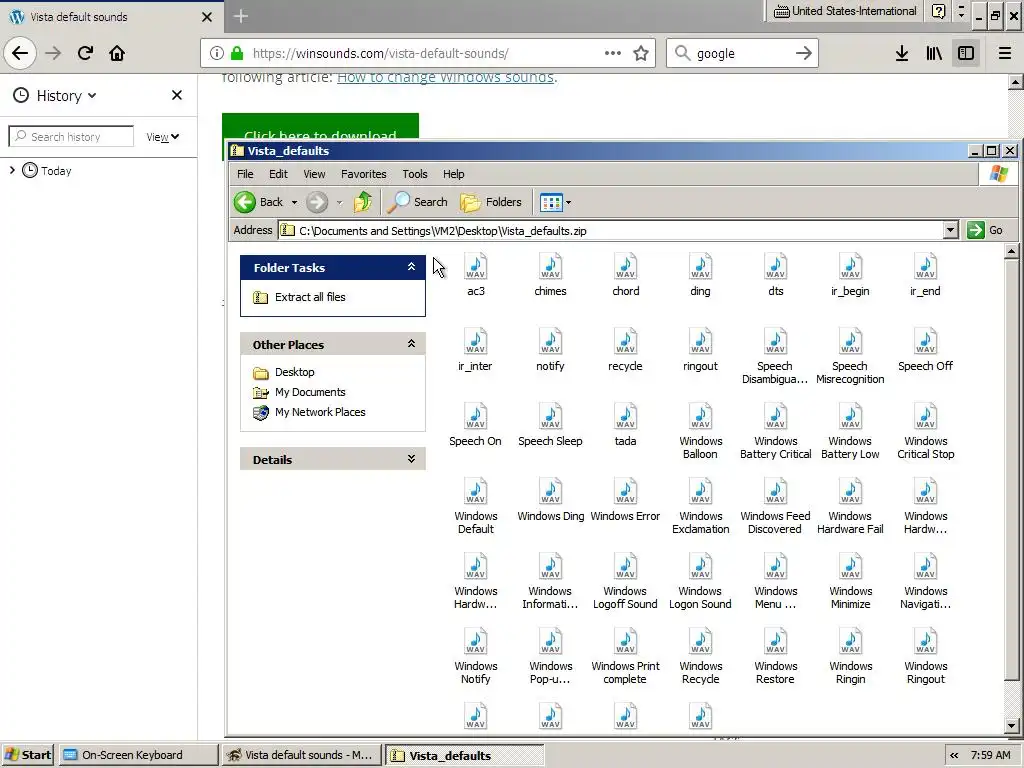
Task: Select the notify WAV file
Action: pyautogui.click(x=551, y=349)
